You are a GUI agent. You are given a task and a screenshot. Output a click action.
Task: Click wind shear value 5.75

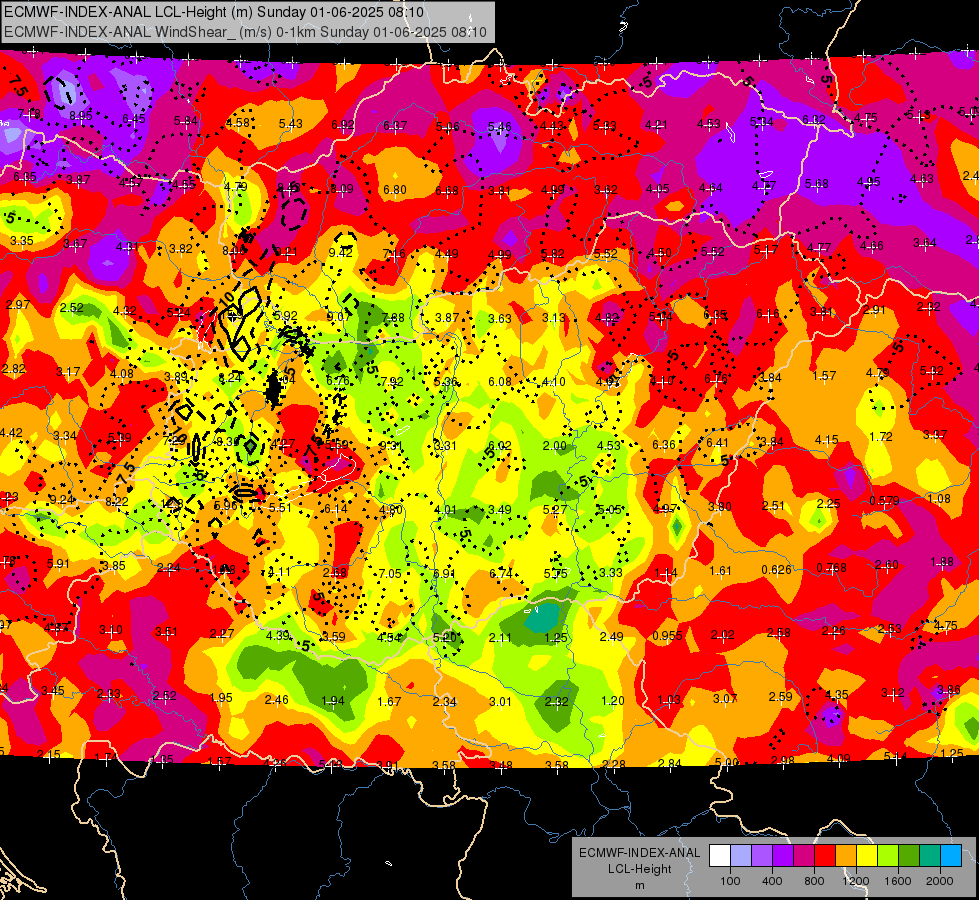click(x=556, y=573)
